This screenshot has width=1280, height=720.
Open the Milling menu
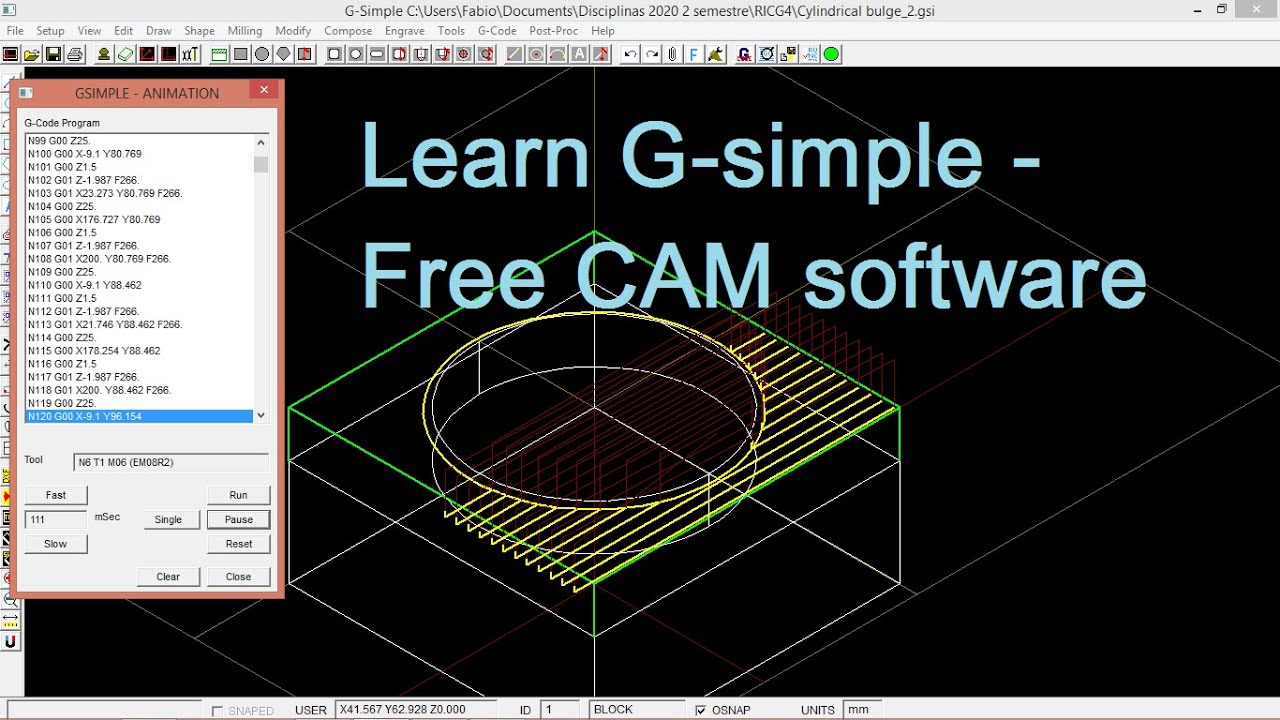point(244,31)
